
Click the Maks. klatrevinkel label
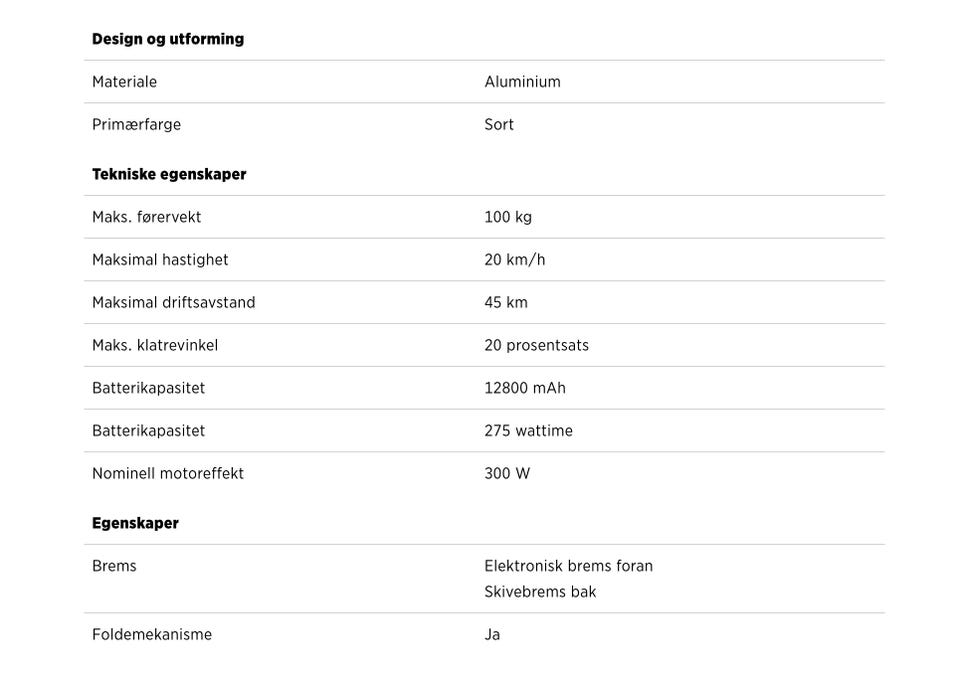(155, 345)
